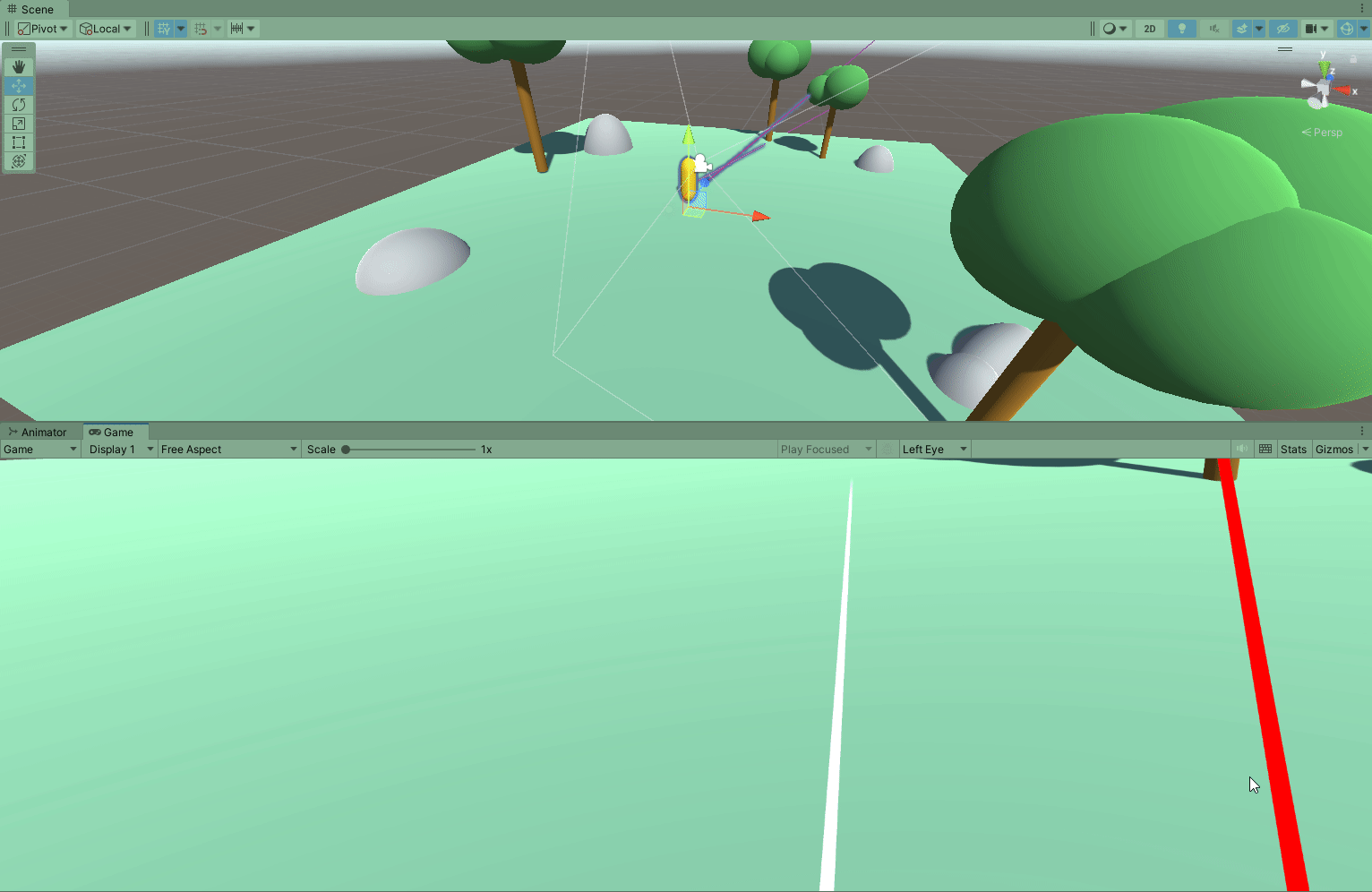
Task: Expand the Game view Gizmos options arrow
Action: 1365,450
